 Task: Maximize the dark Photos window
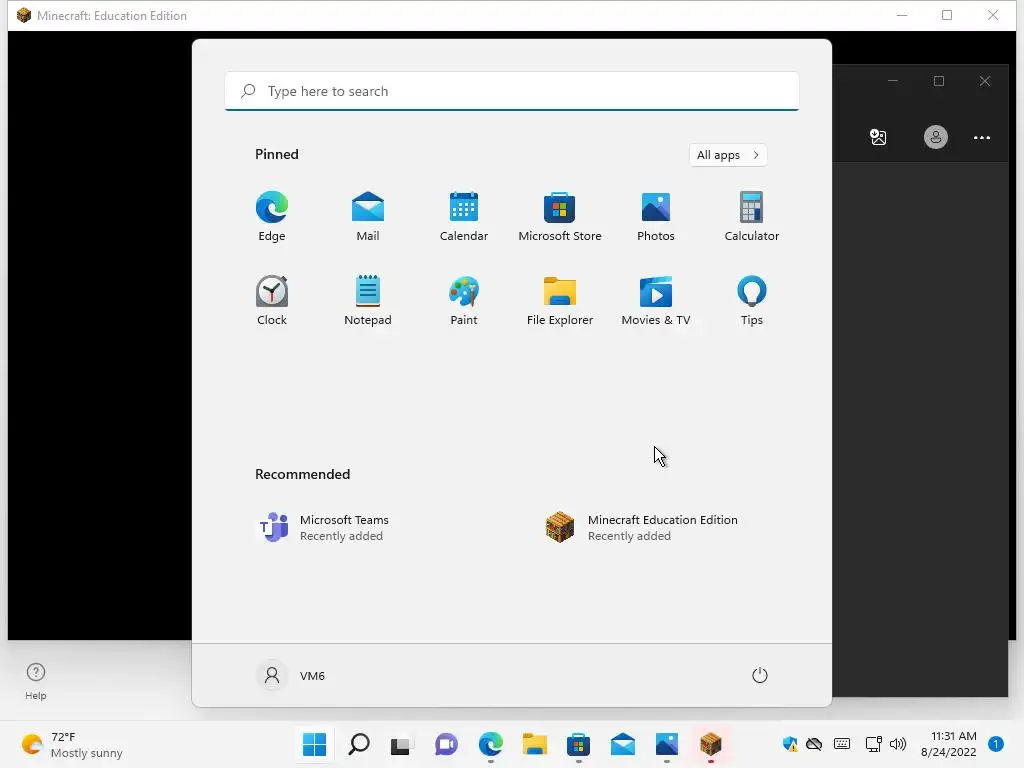tap(939, 81)
